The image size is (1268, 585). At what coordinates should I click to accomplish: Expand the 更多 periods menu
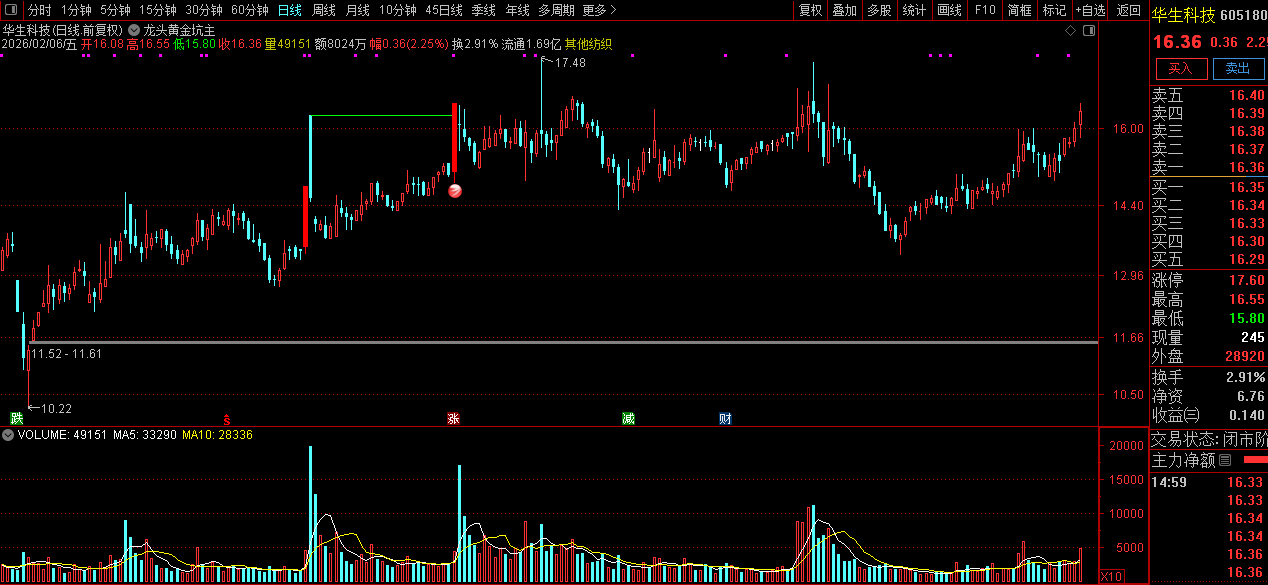(598, 10)
